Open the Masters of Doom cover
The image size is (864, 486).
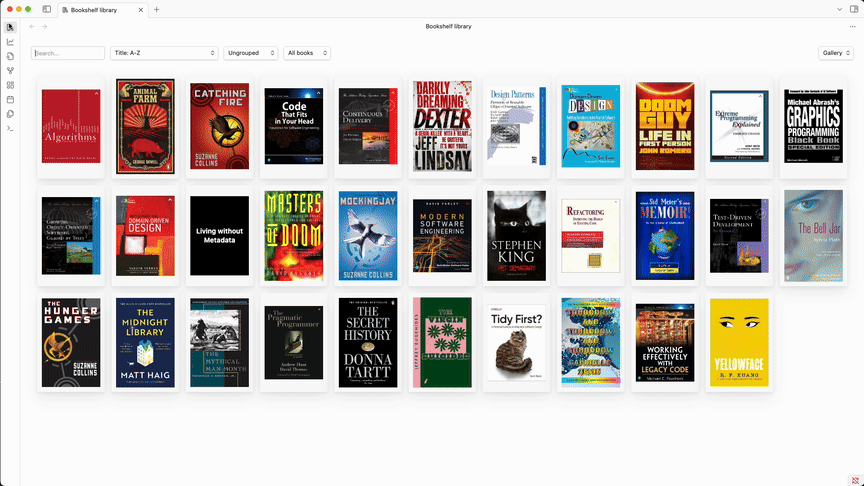294,236
